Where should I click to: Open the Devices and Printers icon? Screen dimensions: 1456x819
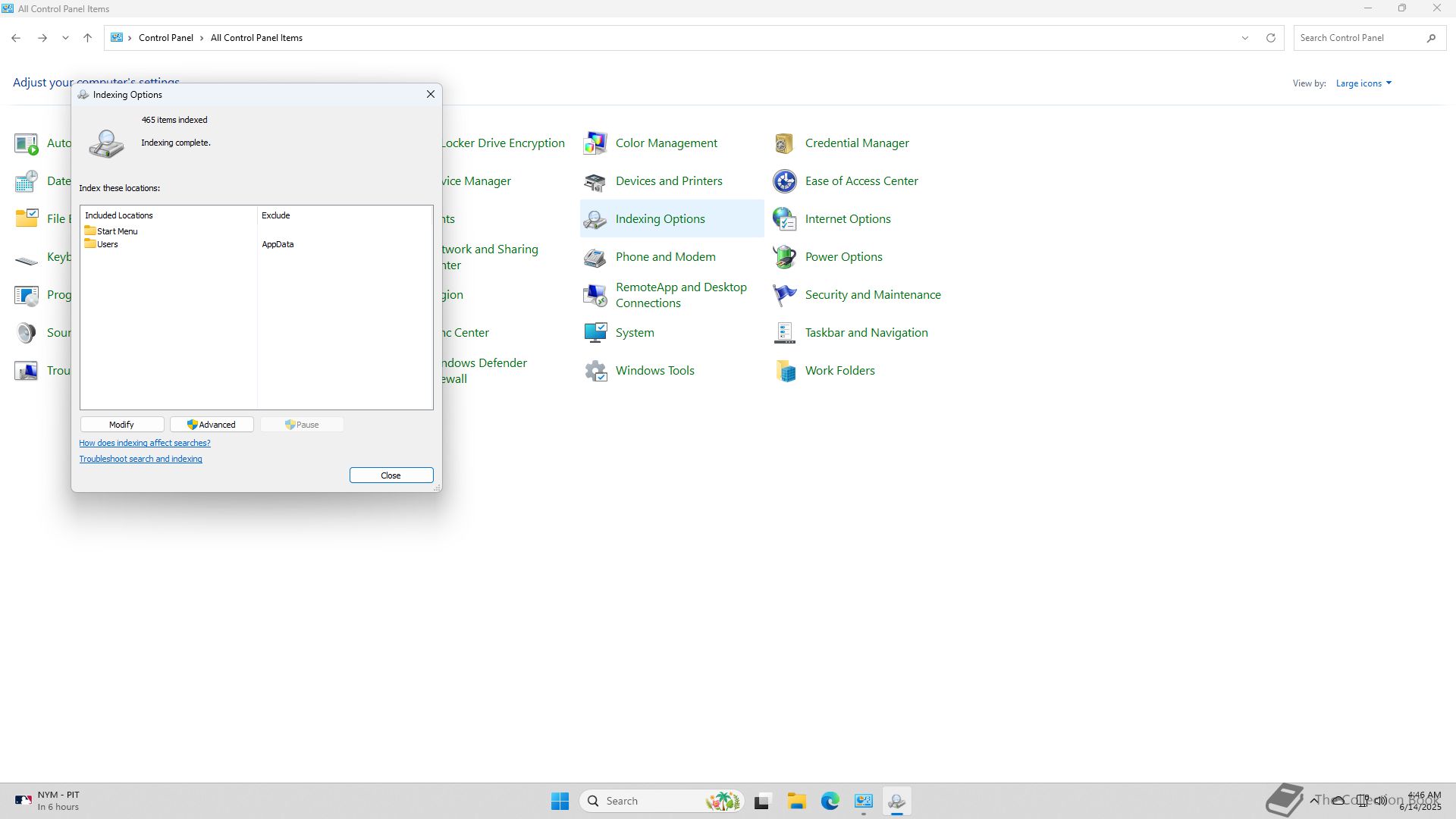point(595,181)
